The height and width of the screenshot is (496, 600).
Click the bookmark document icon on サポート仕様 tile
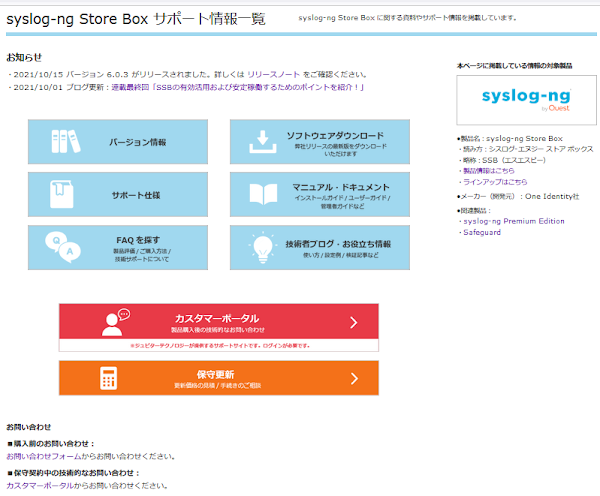click(x=62, y=194)
